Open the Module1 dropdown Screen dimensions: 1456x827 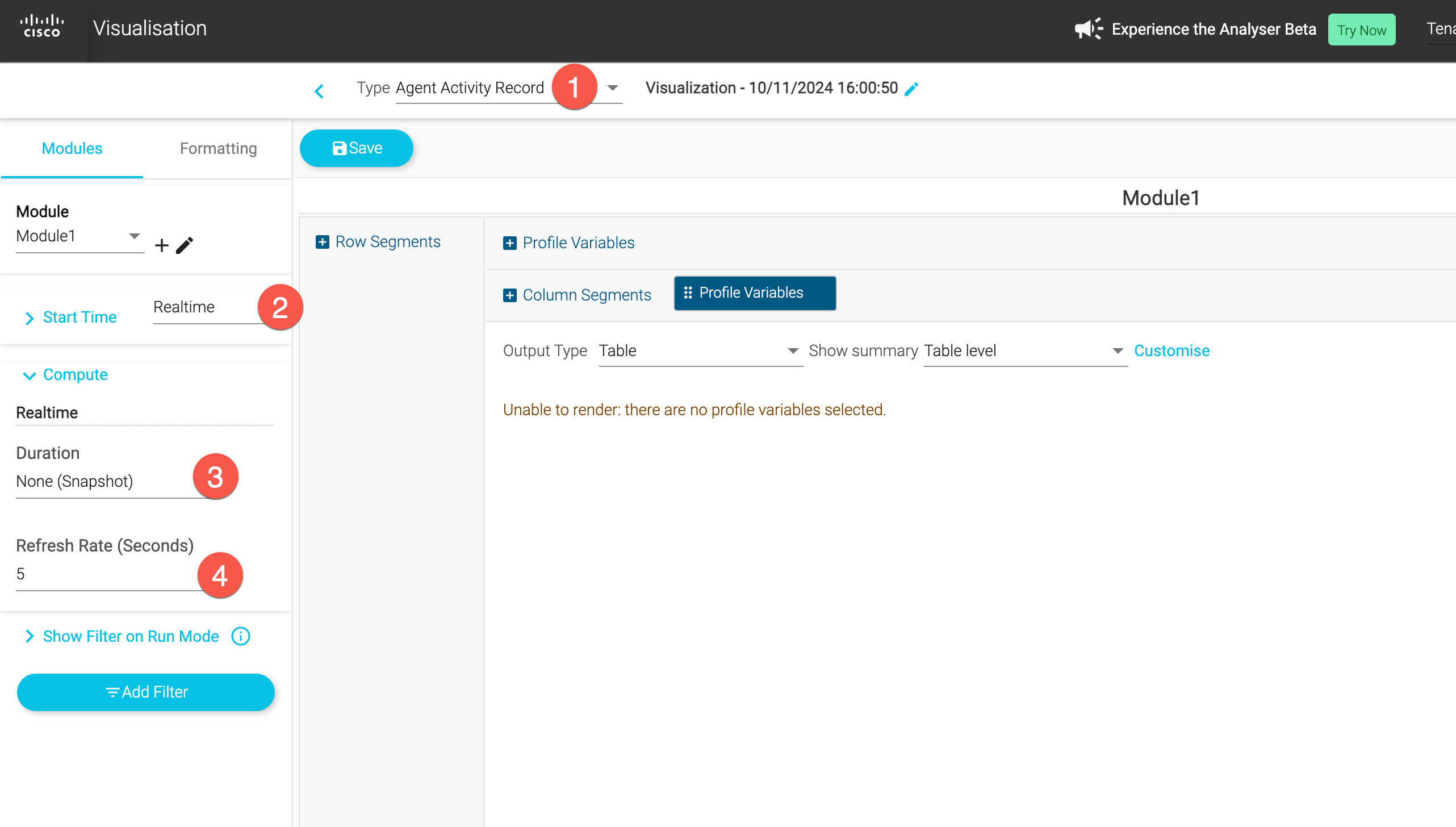coord(134,236)
